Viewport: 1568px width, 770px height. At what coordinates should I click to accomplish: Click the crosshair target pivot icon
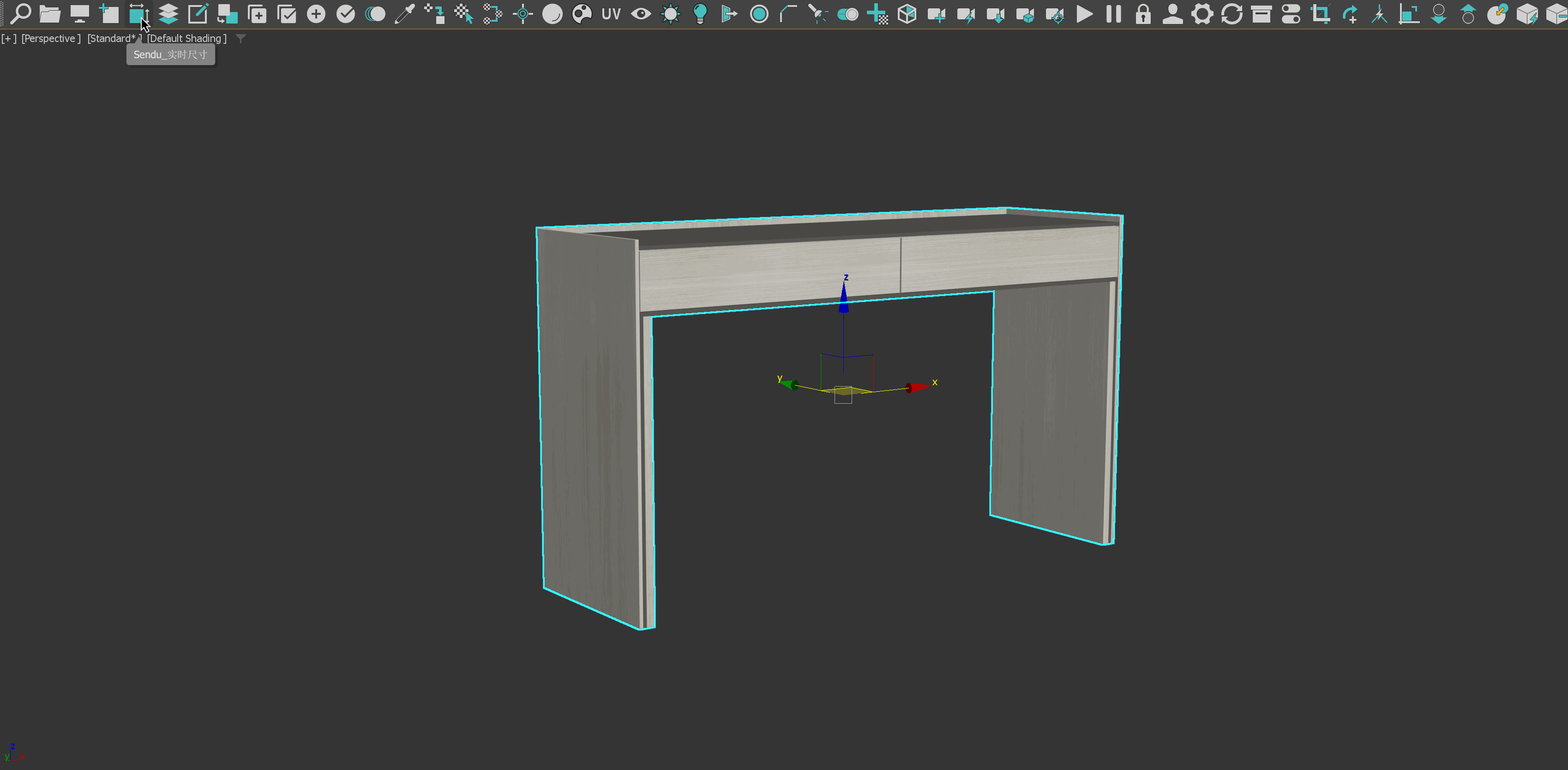click(x=522, y=13)
